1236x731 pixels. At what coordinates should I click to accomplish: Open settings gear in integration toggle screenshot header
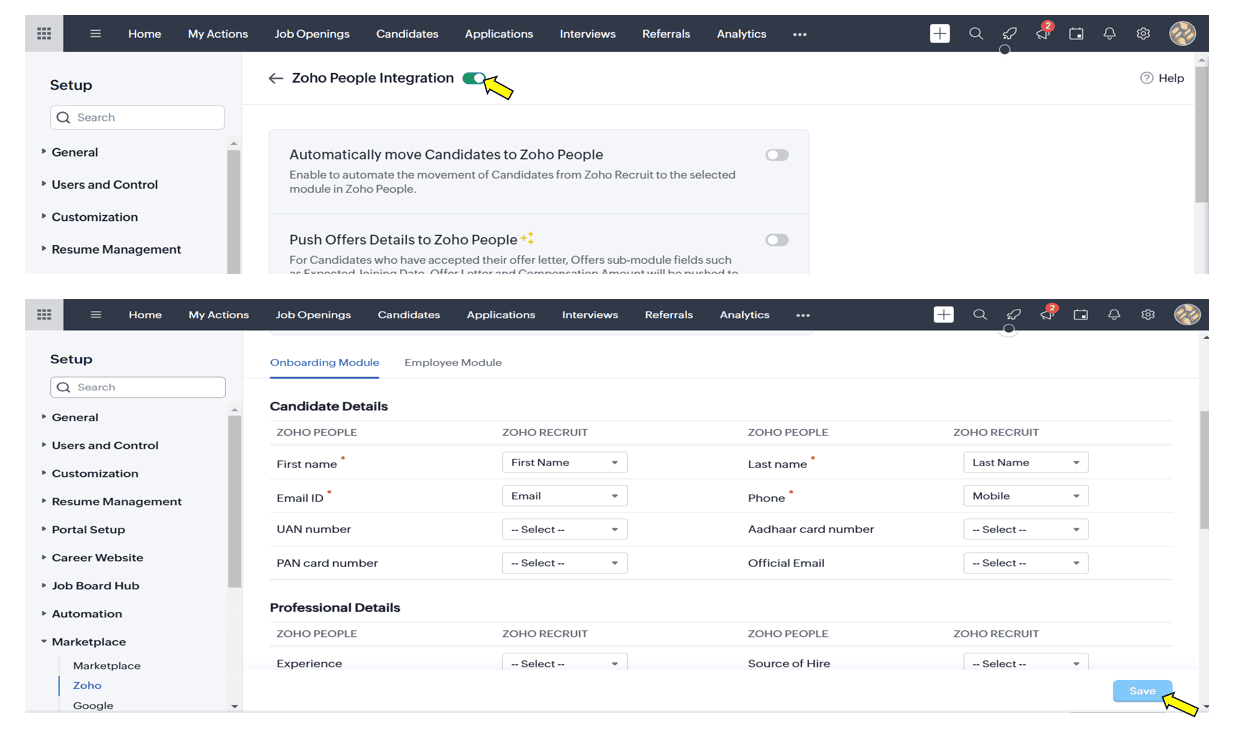1143,33
